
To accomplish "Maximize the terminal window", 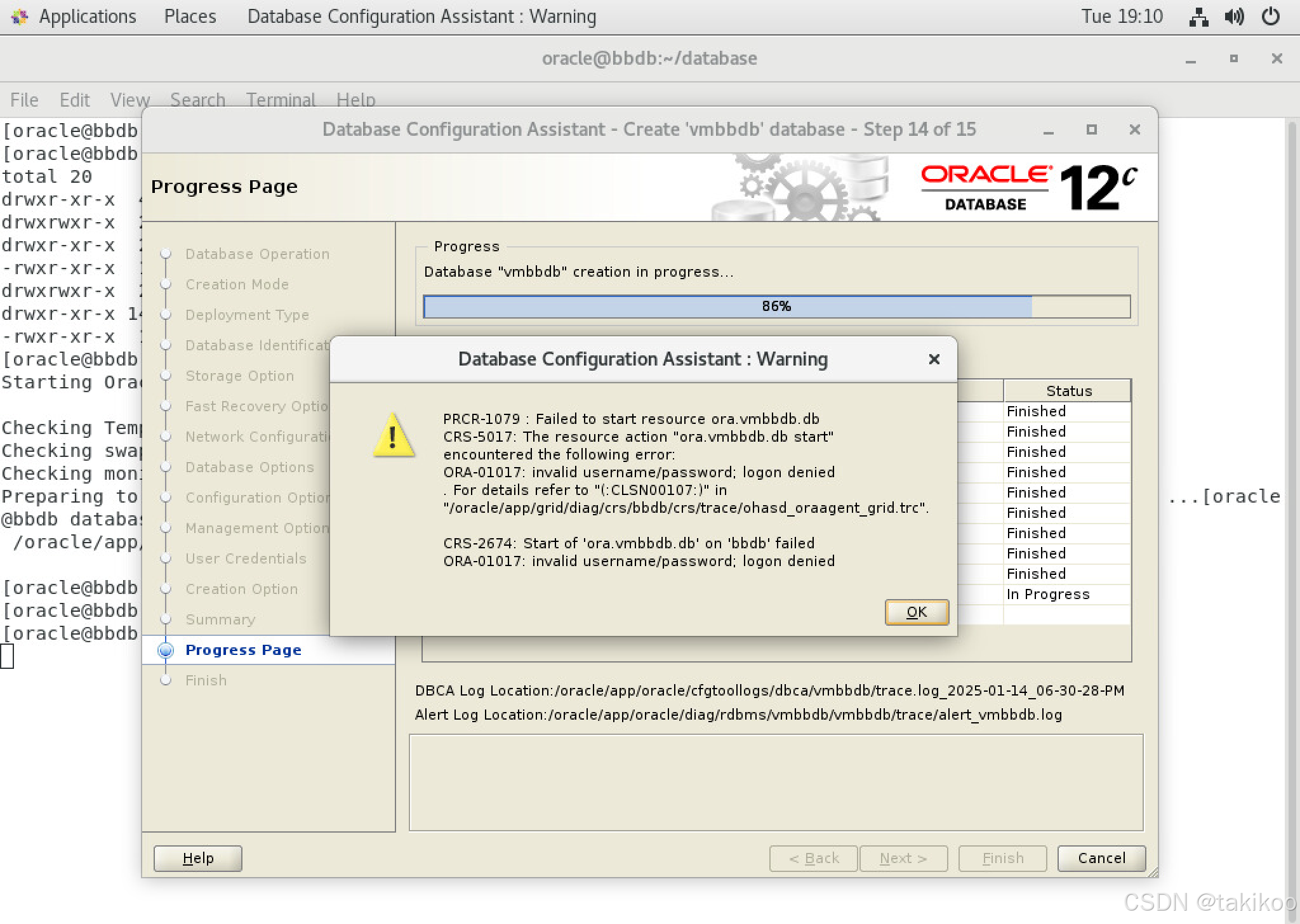I will [x=1233, y=58].
